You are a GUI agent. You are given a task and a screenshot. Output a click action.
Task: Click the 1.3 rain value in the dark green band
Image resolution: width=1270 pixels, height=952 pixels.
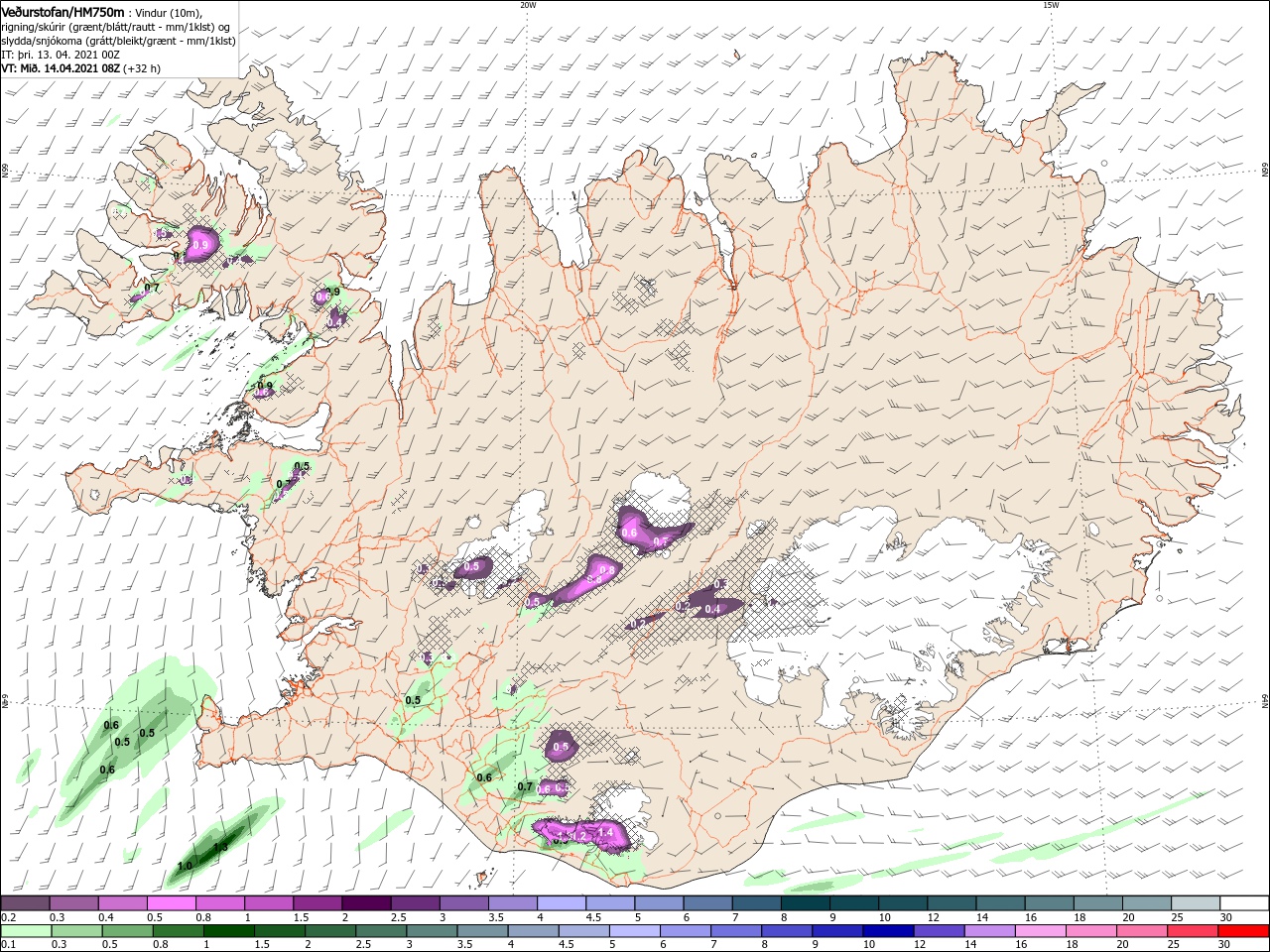[220, 847]
